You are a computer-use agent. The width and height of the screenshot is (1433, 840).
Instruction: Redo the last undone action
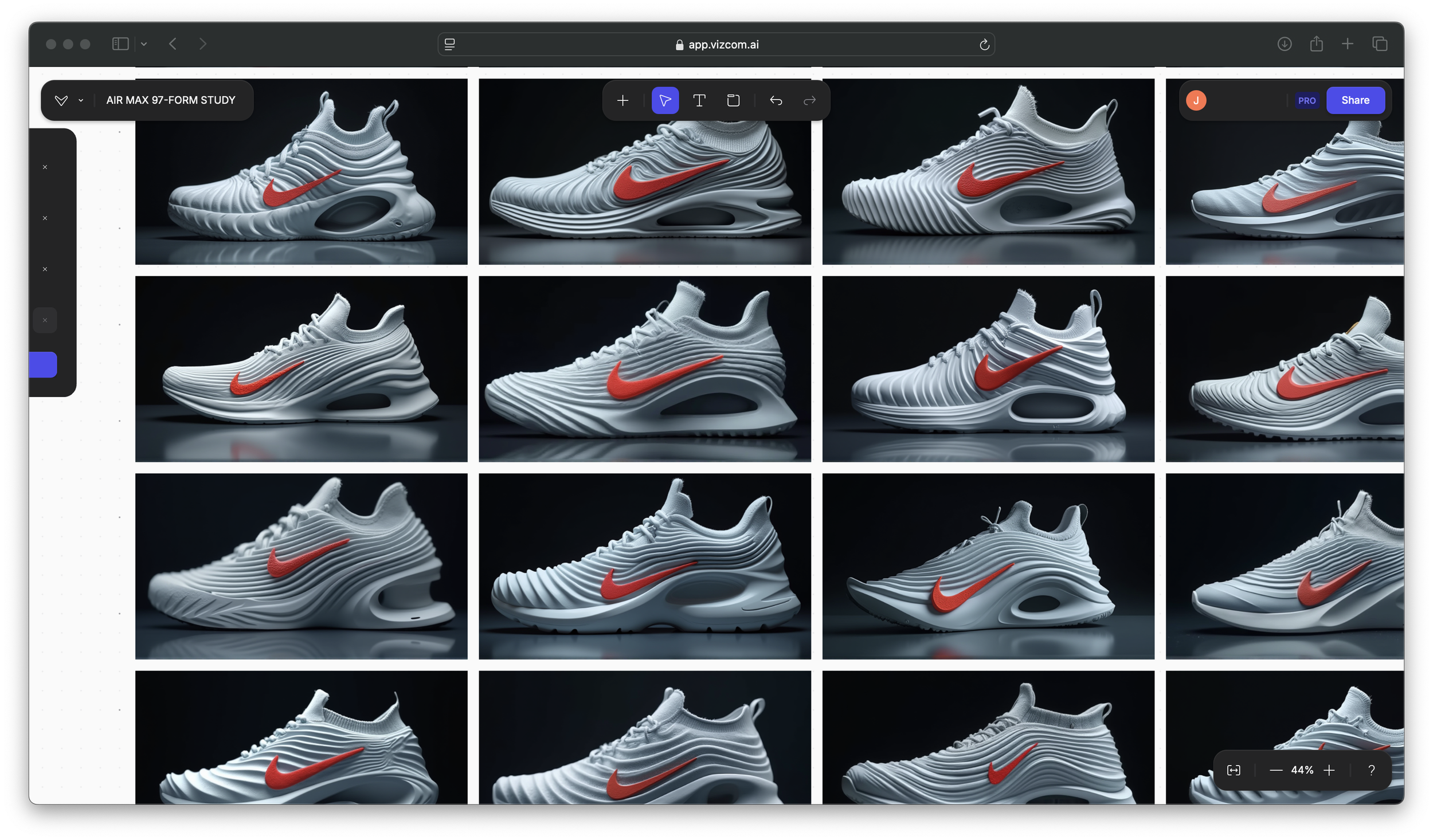[809, 101]
